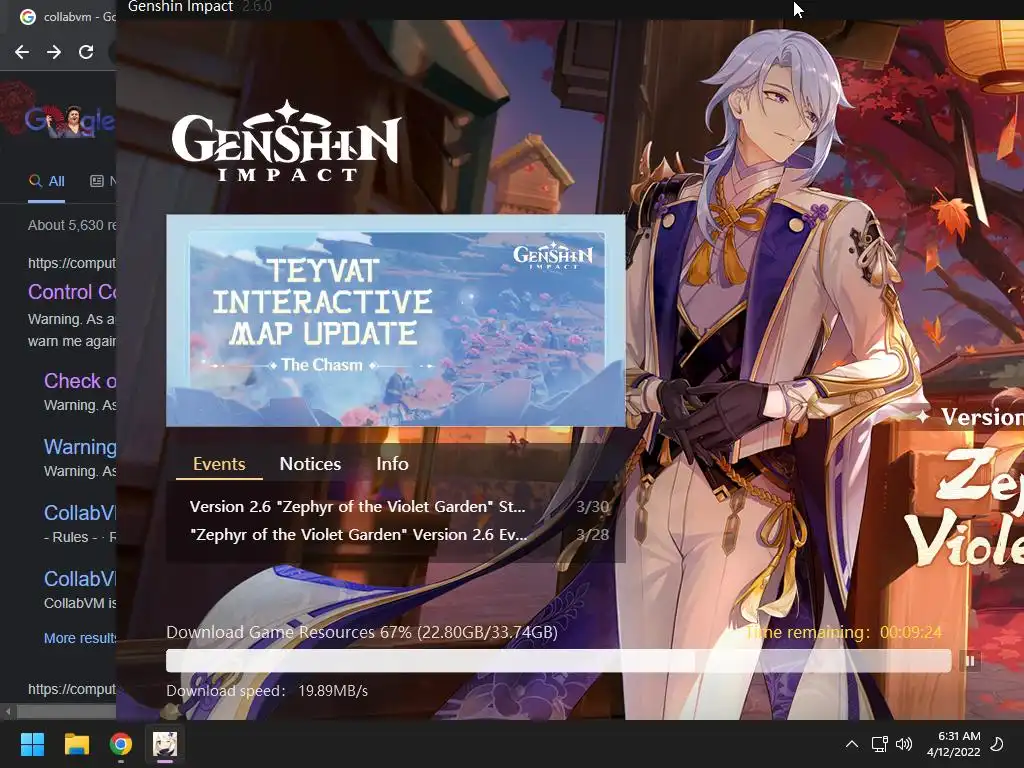1024x768 pixels.
Task: Open Teyvat Interactive Map Update banner
Action: click(396, 321)
